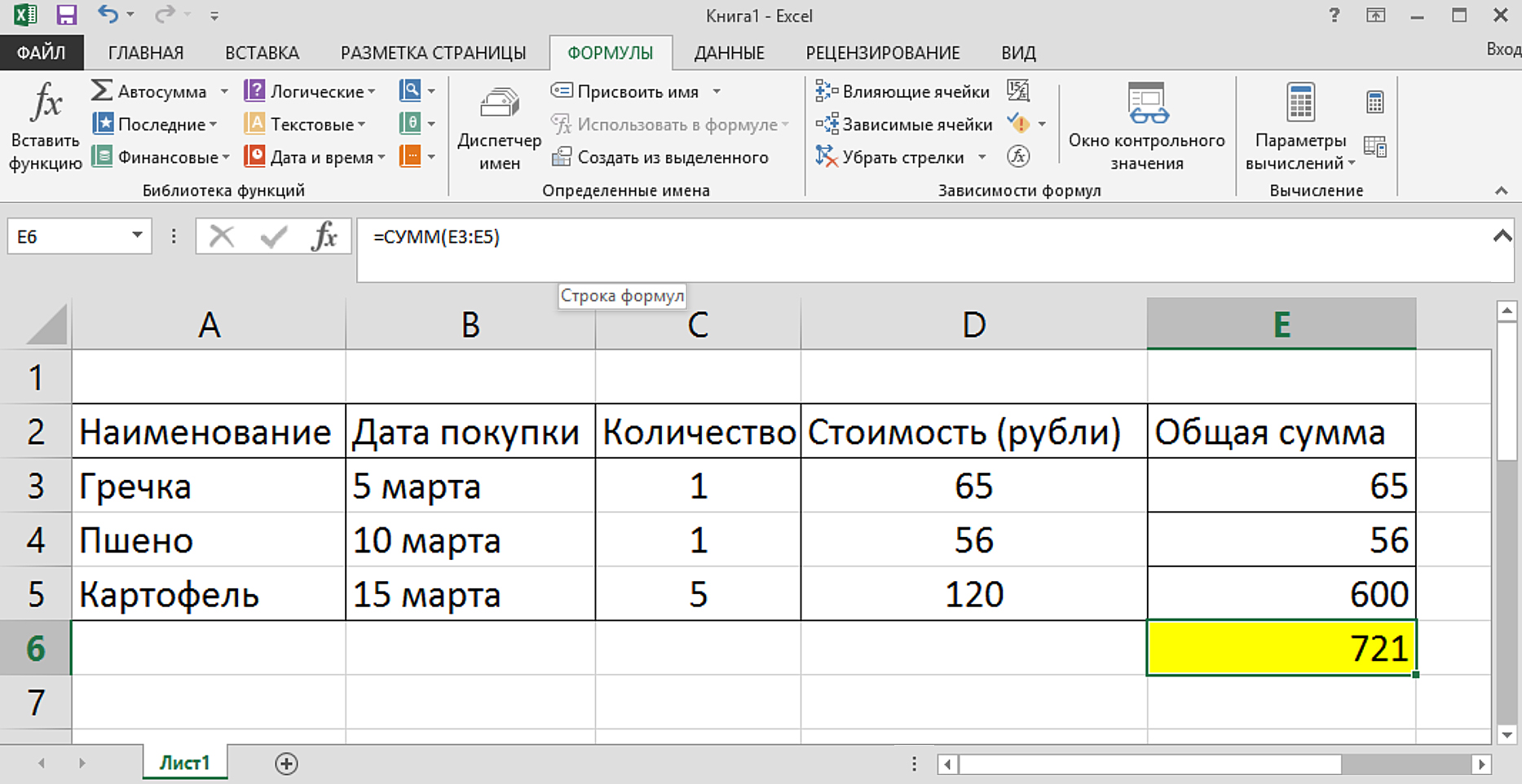Open the ФАЙЛ tab
The height and width of the screenshot is (784, 1522).
pyautogui.click(x=41, y=53)
